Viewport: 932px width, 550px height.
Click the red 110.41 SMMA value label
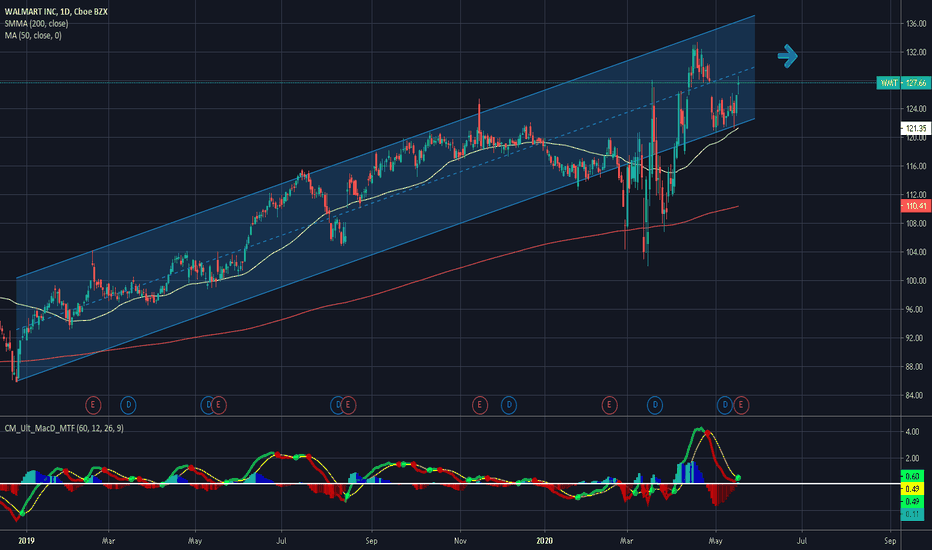(916, 206)
